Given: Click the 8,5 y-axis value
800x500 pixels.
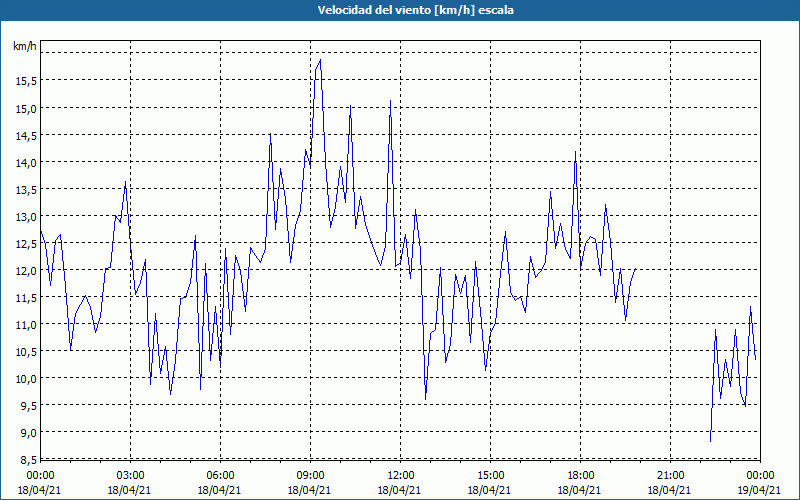Looking at the screenshot, I should pos(27,460).
